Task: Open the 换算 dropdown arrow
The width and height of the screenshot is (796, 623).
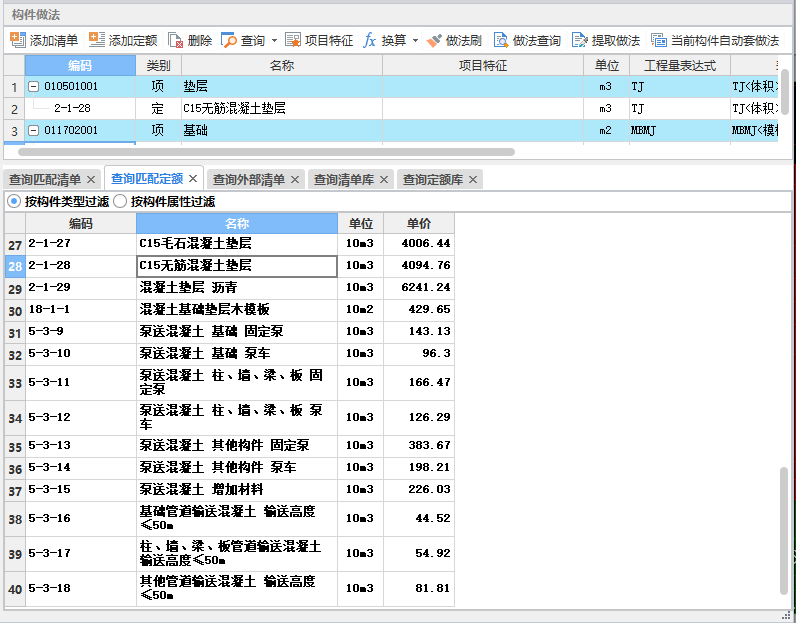Action: pos(415,41)
